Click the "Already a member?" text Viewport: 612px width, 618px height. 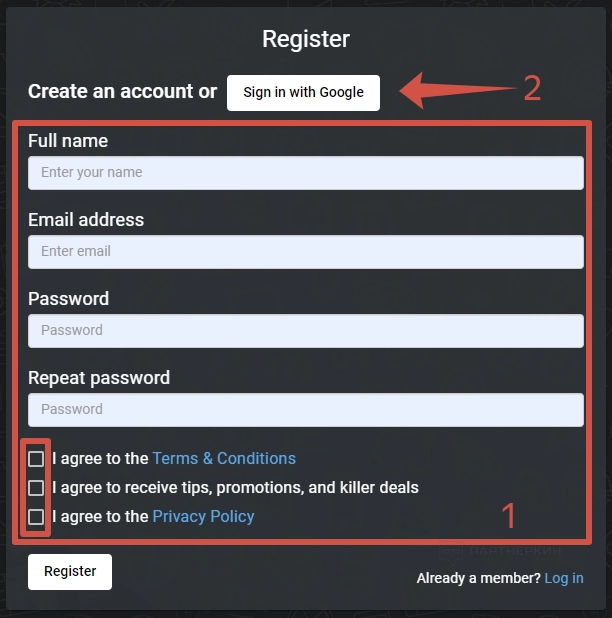point(478,578)
